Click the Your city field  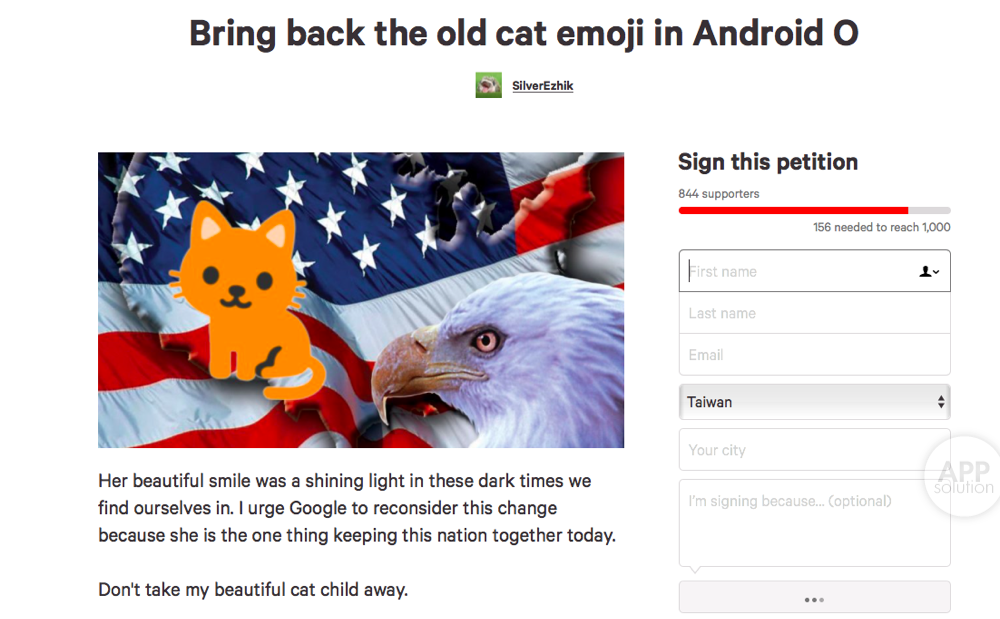[800, 450]
